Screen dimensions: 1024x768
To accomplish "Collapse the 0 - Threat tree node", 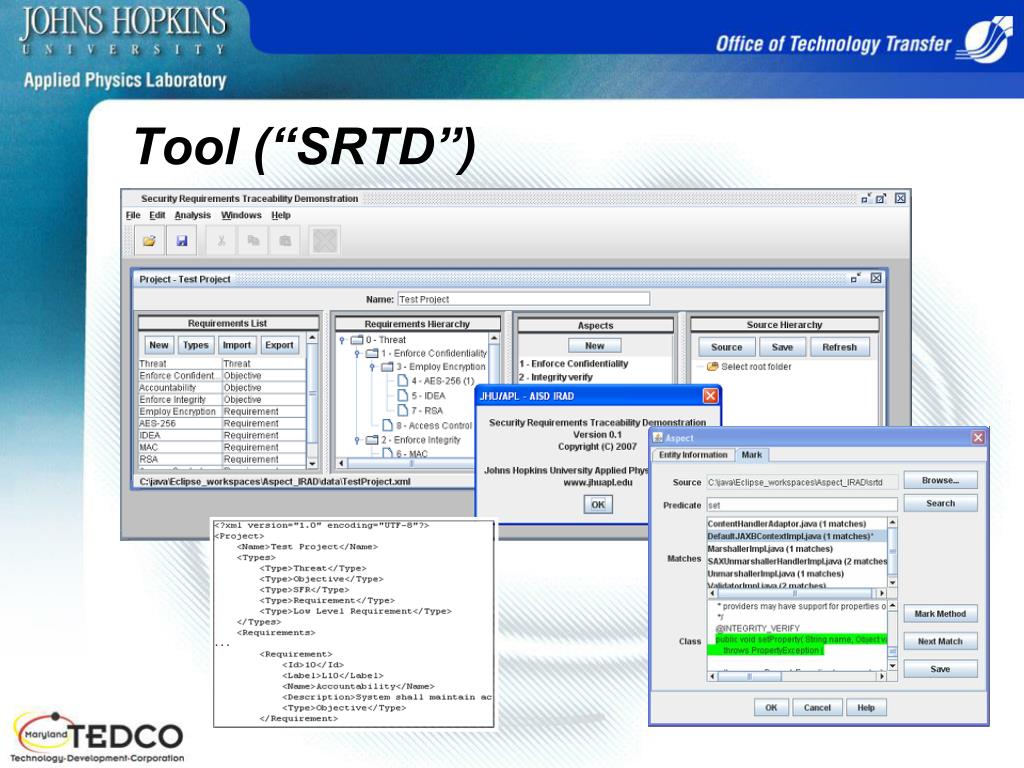I will click(342, 340).
